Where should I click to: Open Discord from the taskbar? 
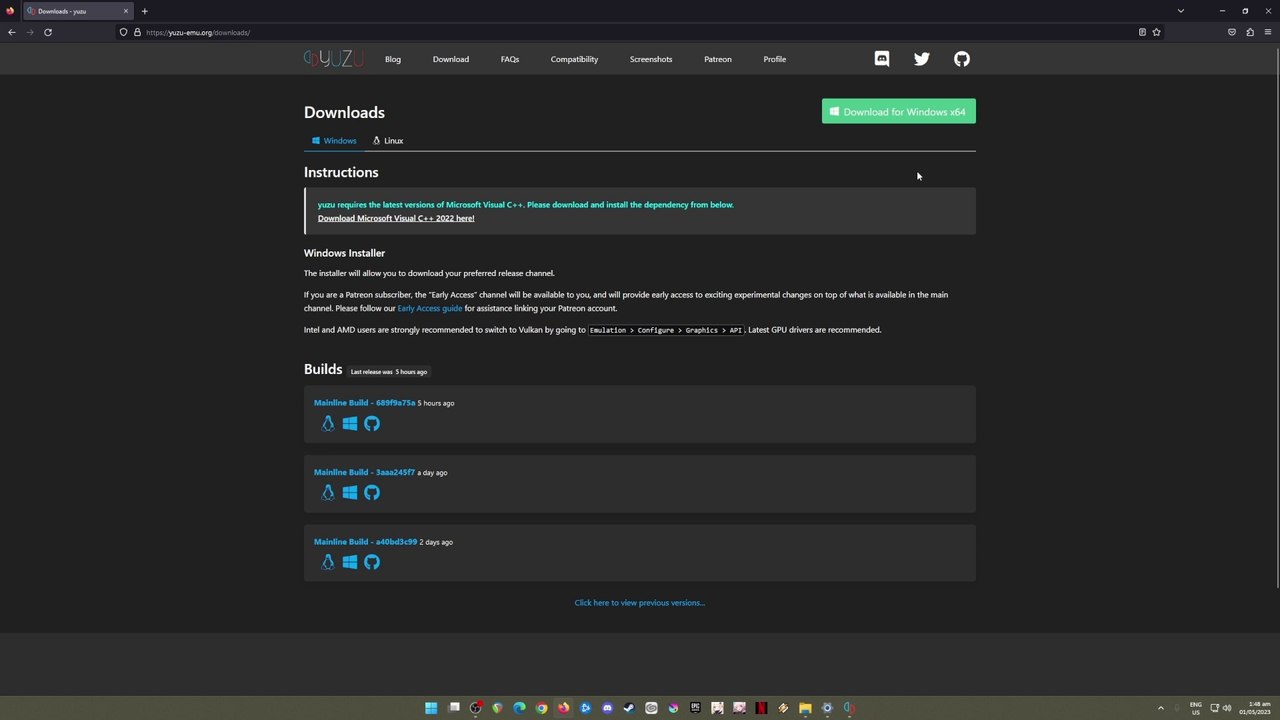click(x=607, y=708)
